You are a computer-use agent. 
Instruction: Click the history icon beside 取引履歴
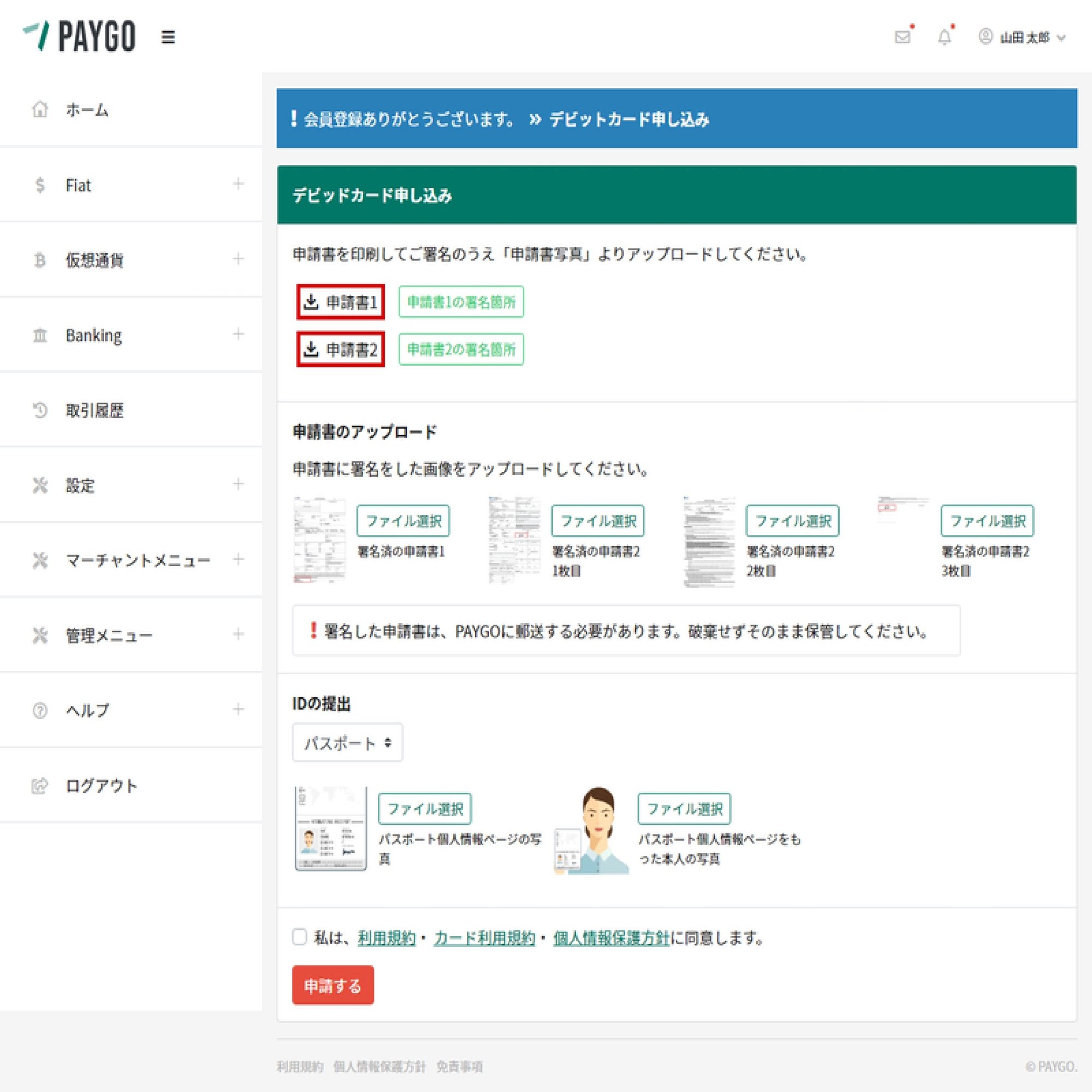click(39, 411)
